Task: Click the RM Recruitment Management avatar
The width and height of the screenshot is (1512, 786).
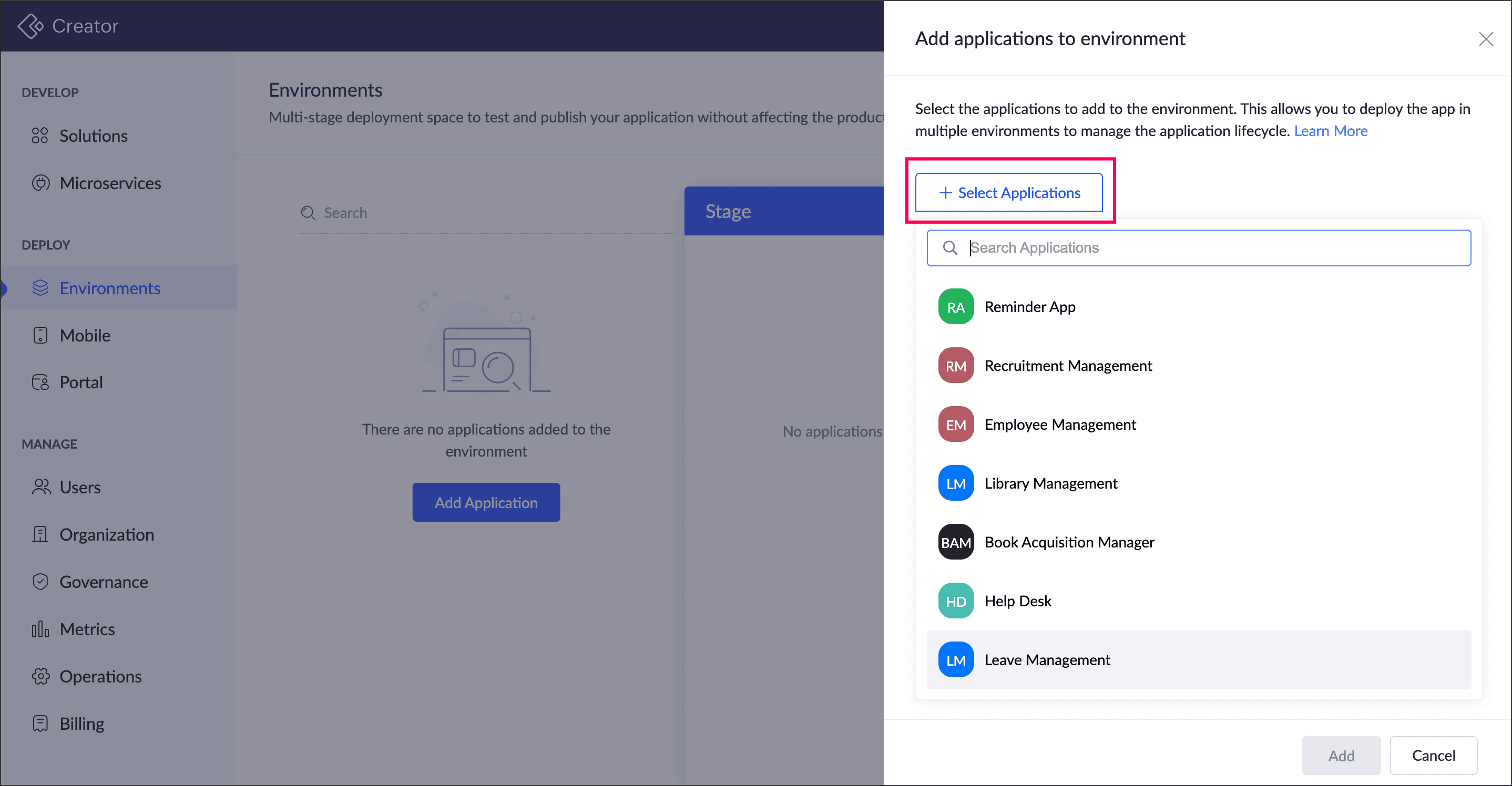Action: click(x=956, y=366)
